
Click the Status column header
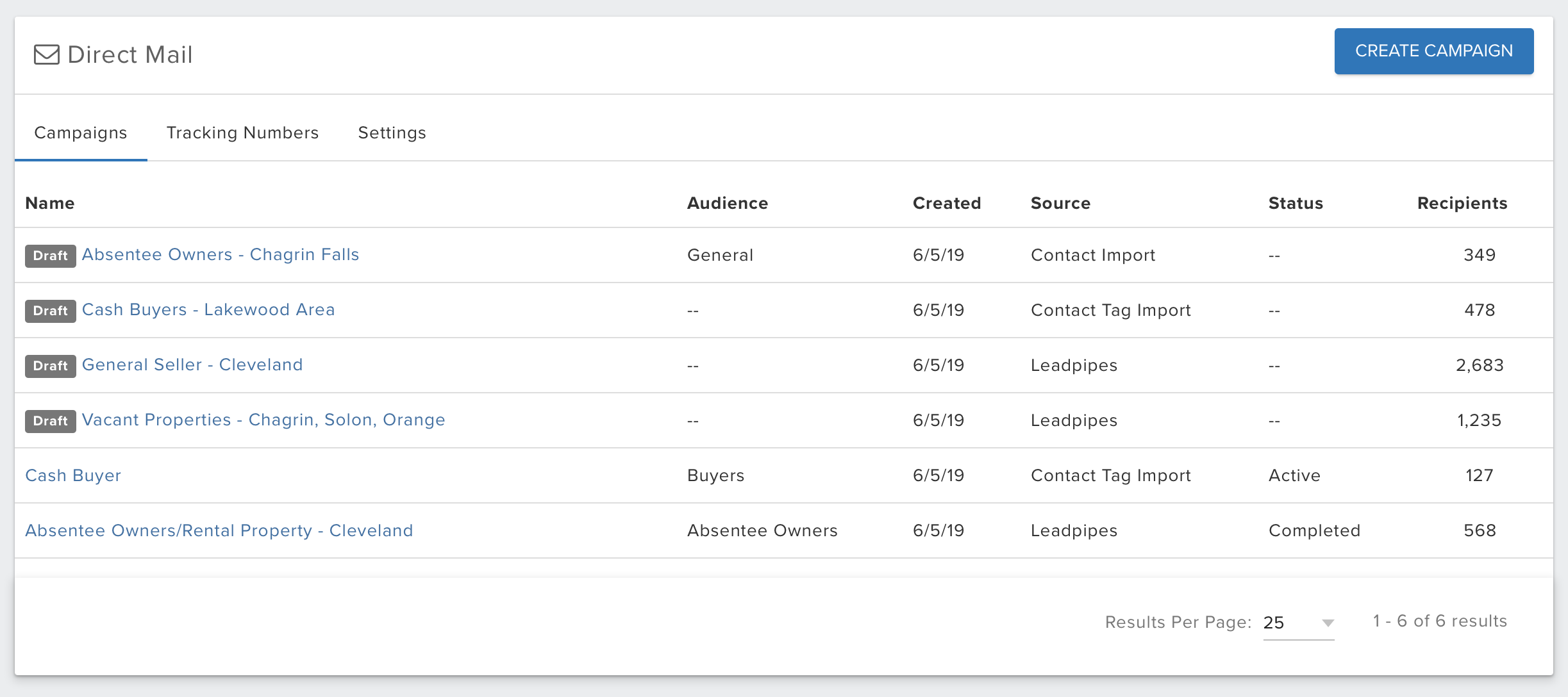(1296, 203)
